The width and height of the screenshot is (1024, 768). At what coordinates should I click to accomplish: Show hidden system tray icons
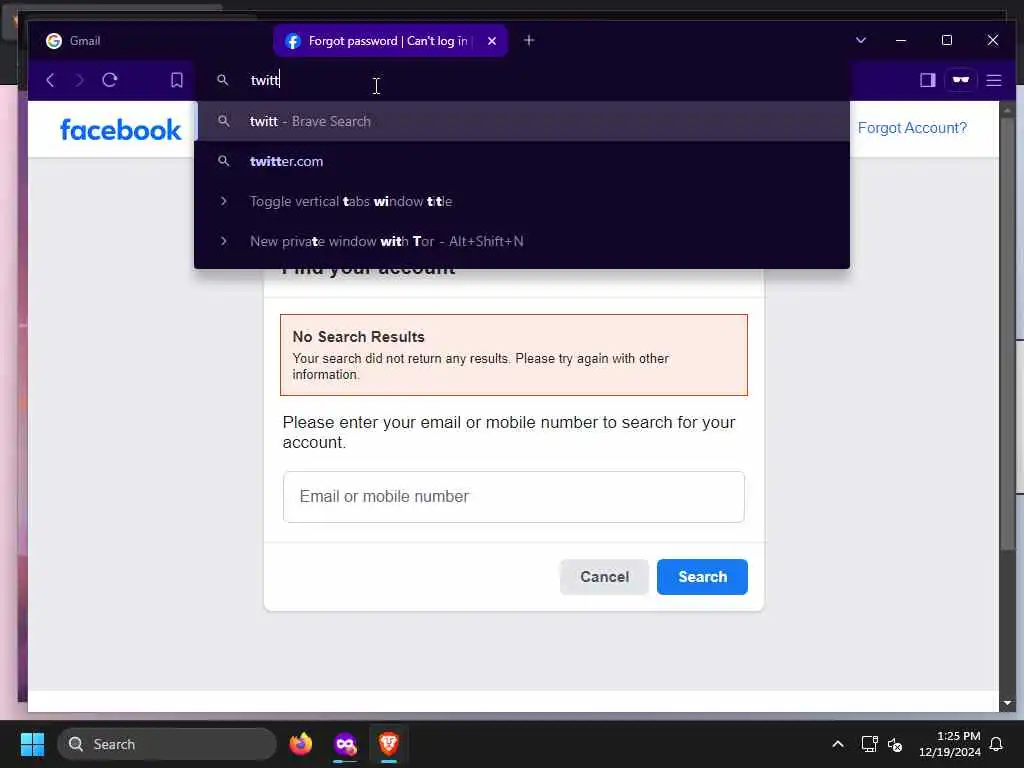[x=838, y=744]
